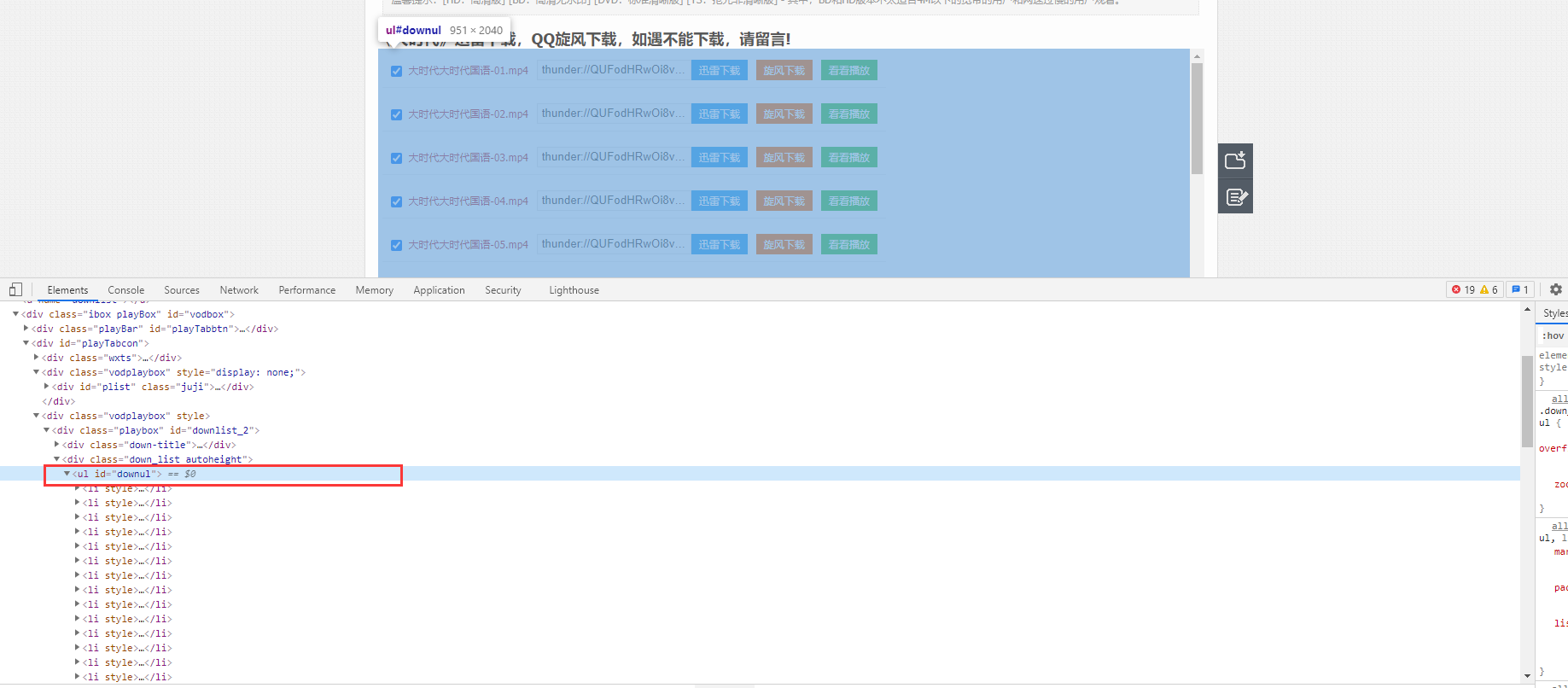The width and height of the screenshot is (1568, 688).
Task: Click the lower floating edit note icon
Action: tap(1235, 197)
